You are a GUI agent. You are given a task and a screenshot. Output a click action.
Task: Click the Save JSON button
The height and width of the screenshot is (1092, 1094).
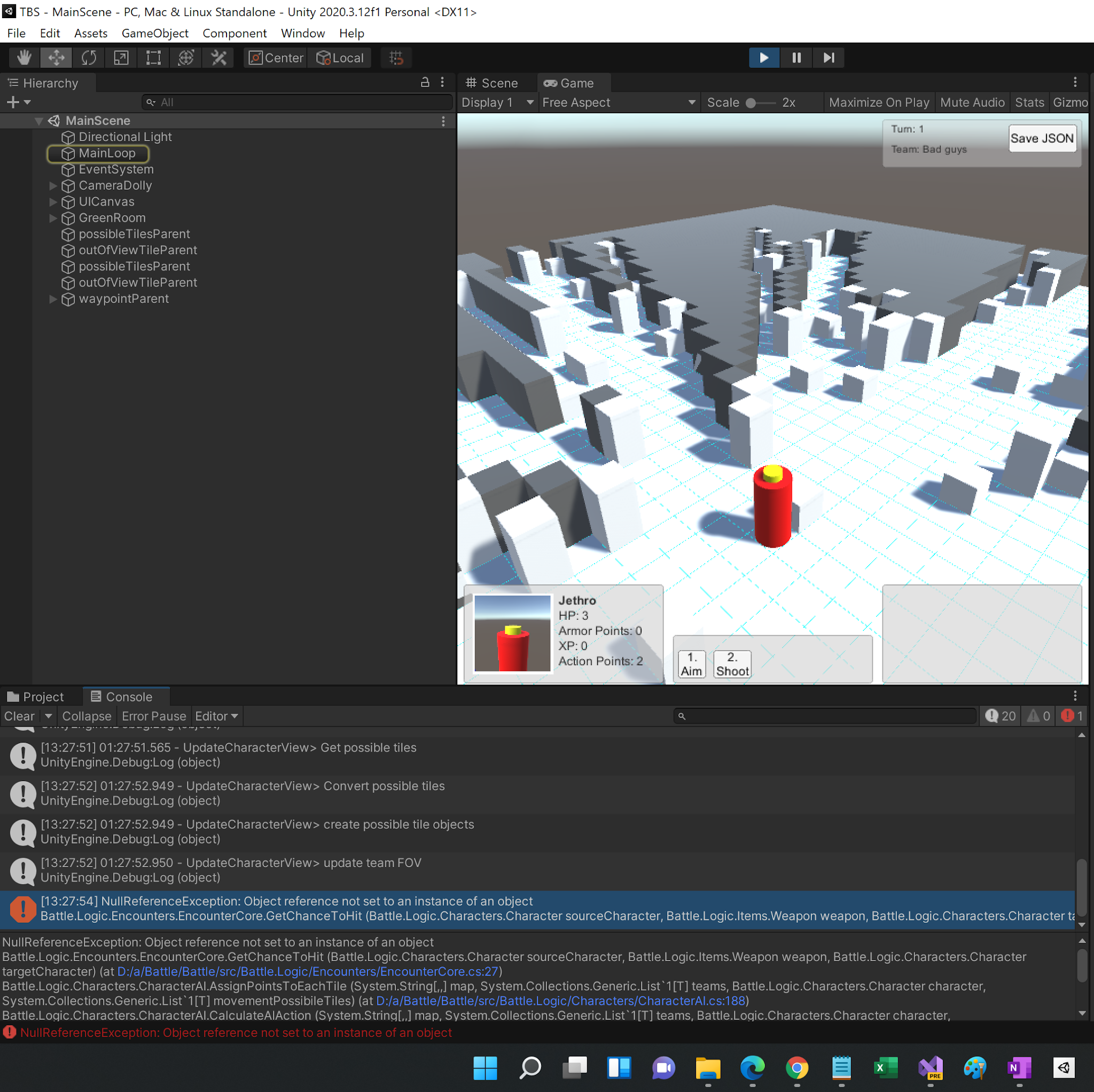coord(1042,138)
